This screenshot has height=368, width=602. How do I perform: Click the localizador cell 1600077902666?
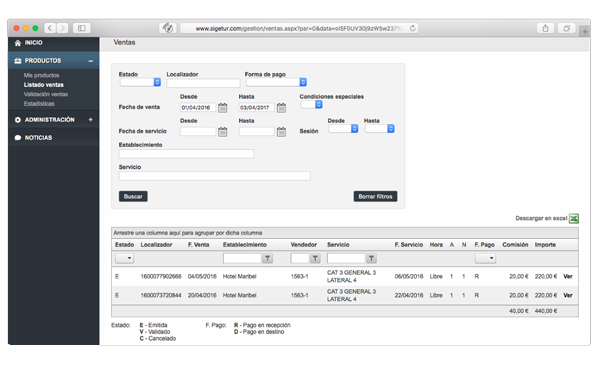tap(161, 276)
